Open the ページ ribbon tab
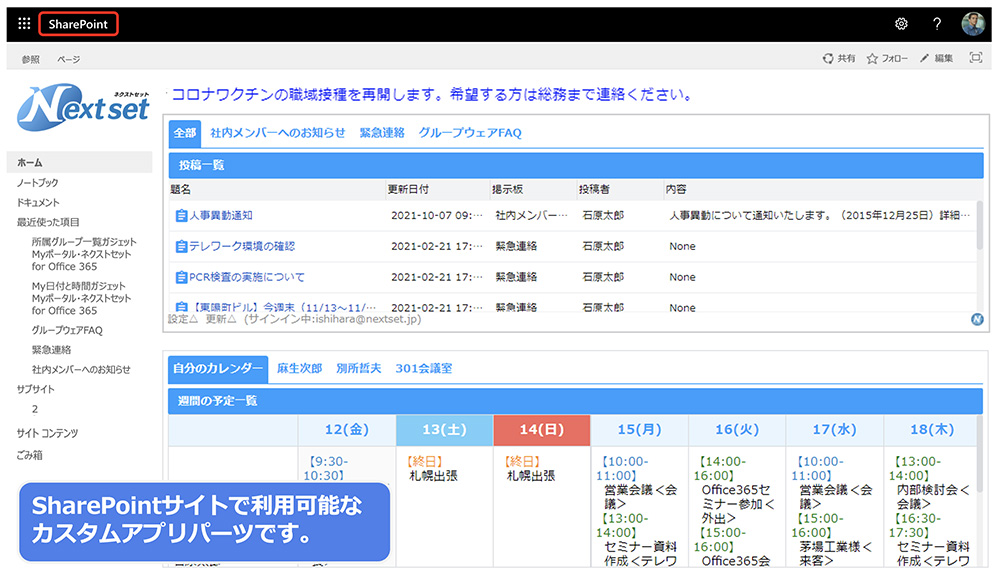 coord(68,60)
